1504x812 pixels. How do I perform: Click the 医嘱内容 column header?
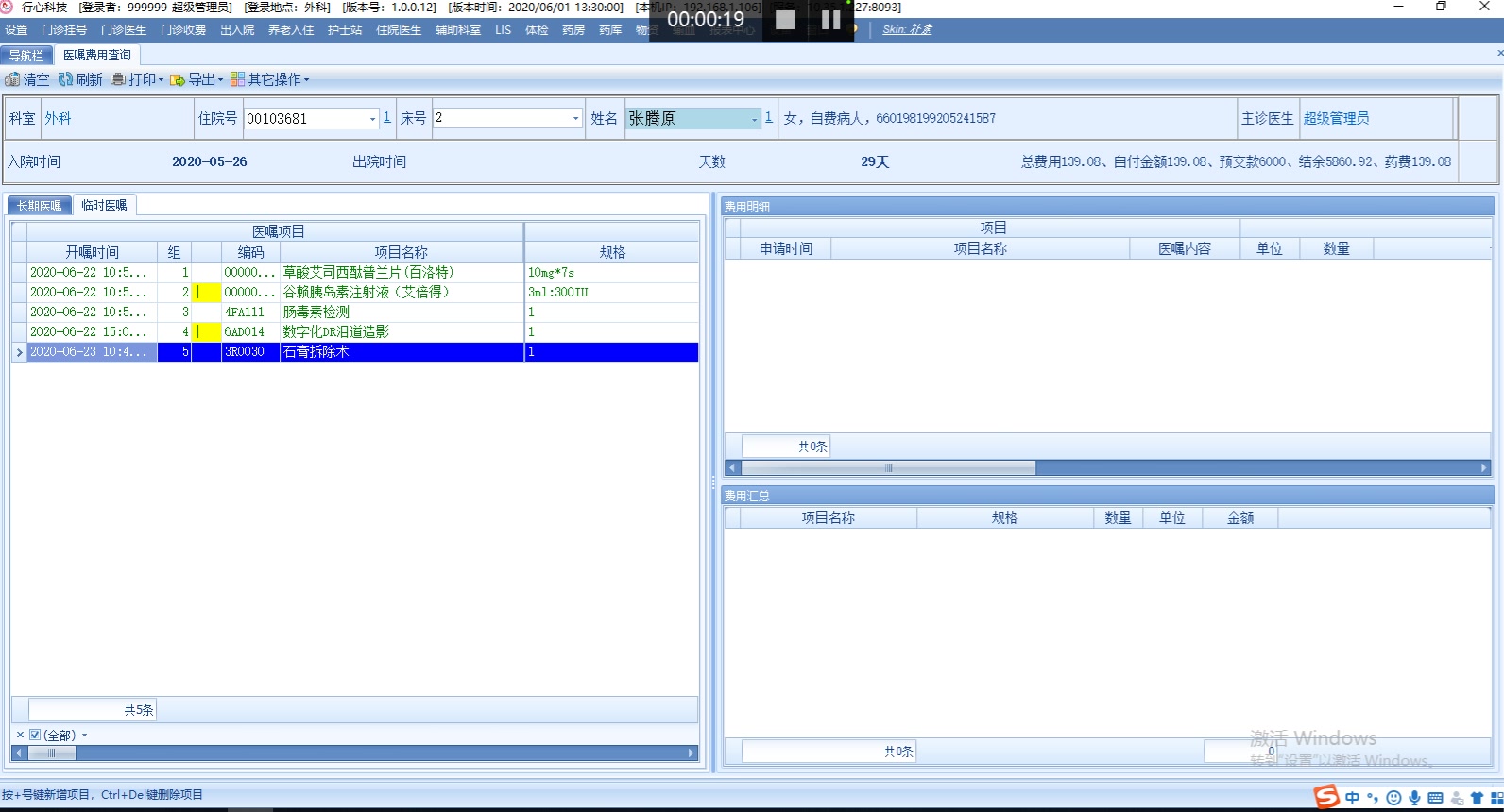tap(1185, 248)
